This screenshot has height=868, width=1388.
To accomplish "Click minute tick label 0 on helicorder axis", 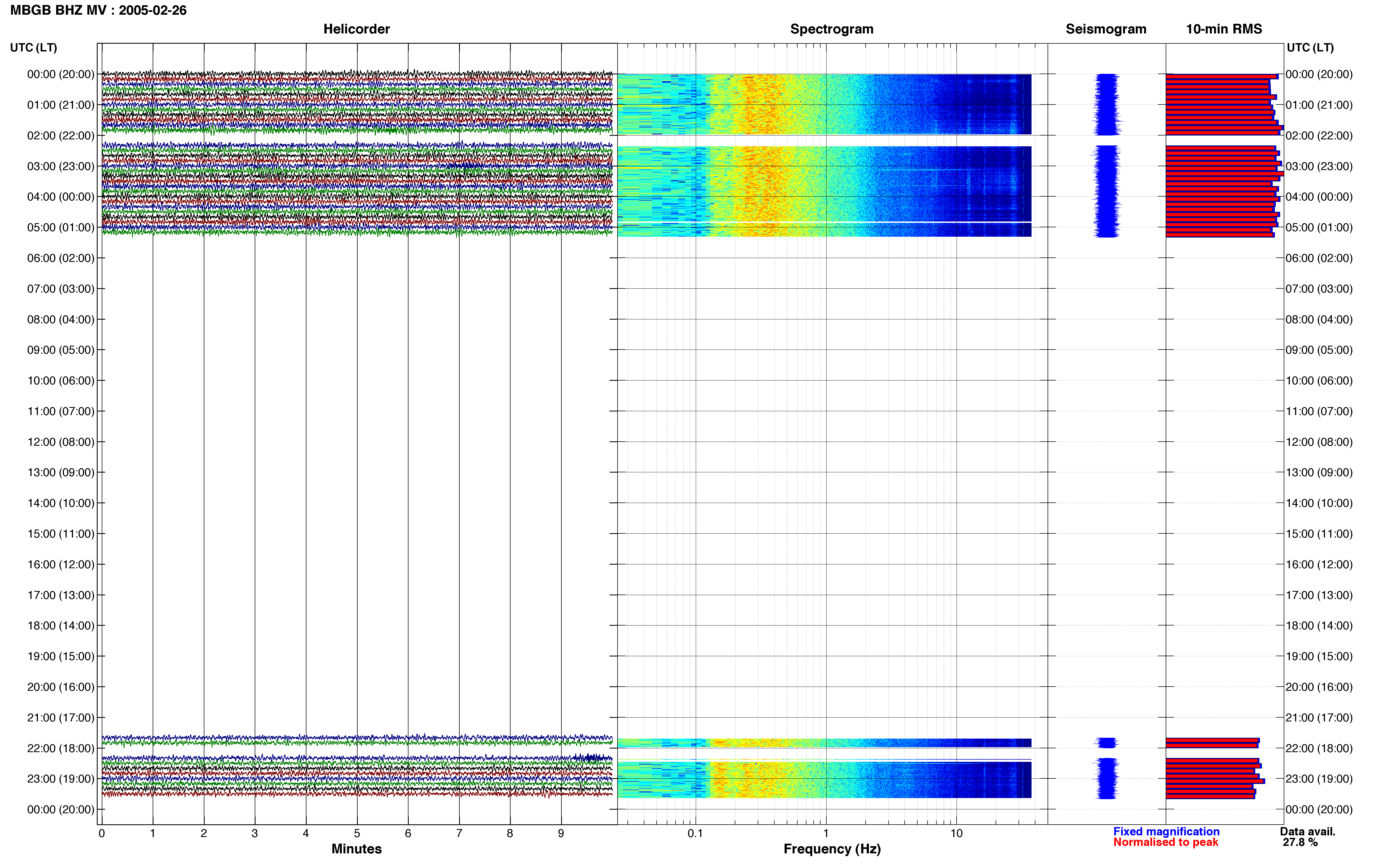I will (101, 833).
